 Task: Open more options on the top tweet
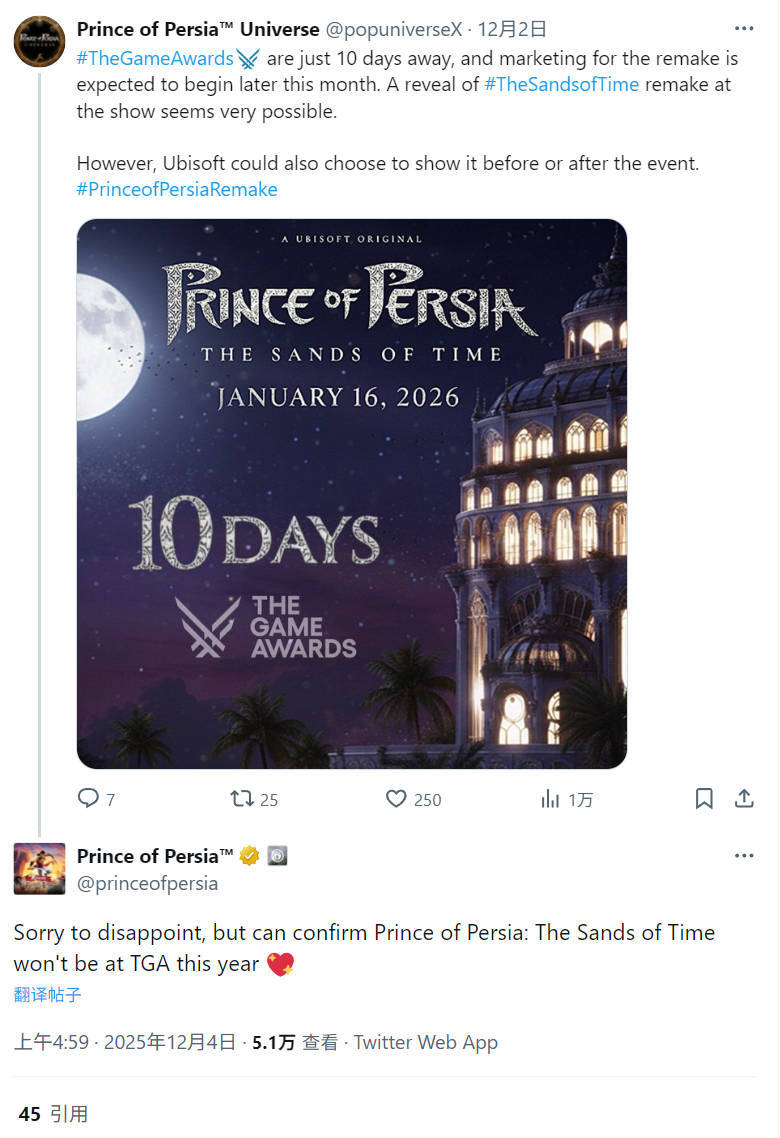click(744, 29)
